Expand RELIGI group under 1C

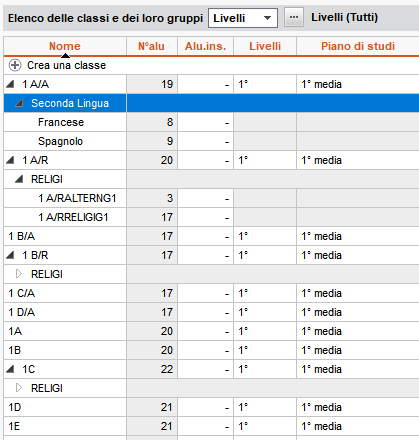tap(19, 388)
